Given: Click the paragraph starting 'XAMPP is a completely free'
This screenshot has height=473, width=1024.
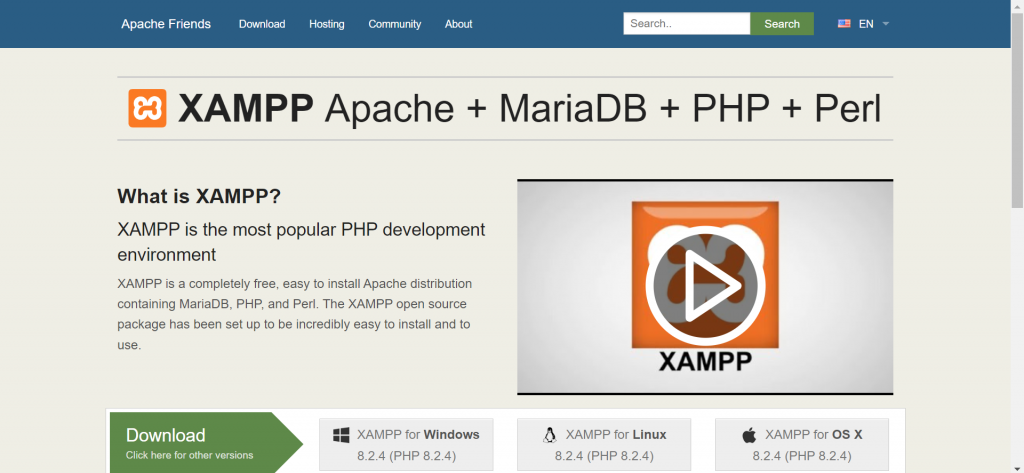Looking at the screenshot, I should tap(295, 314).
